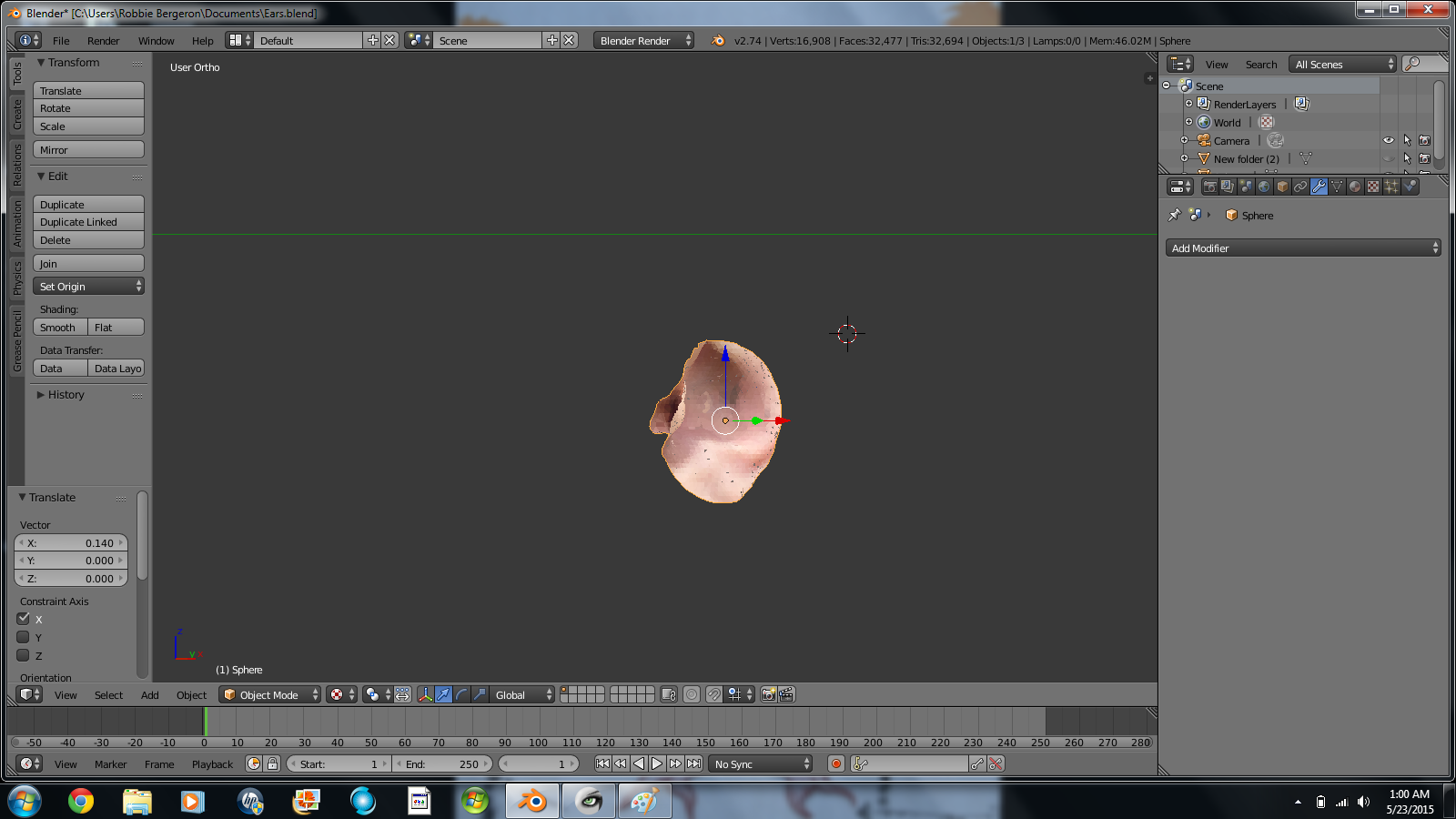Click the Duplicate Linked button
The image size is (1456, 819).
pos(88,222)
